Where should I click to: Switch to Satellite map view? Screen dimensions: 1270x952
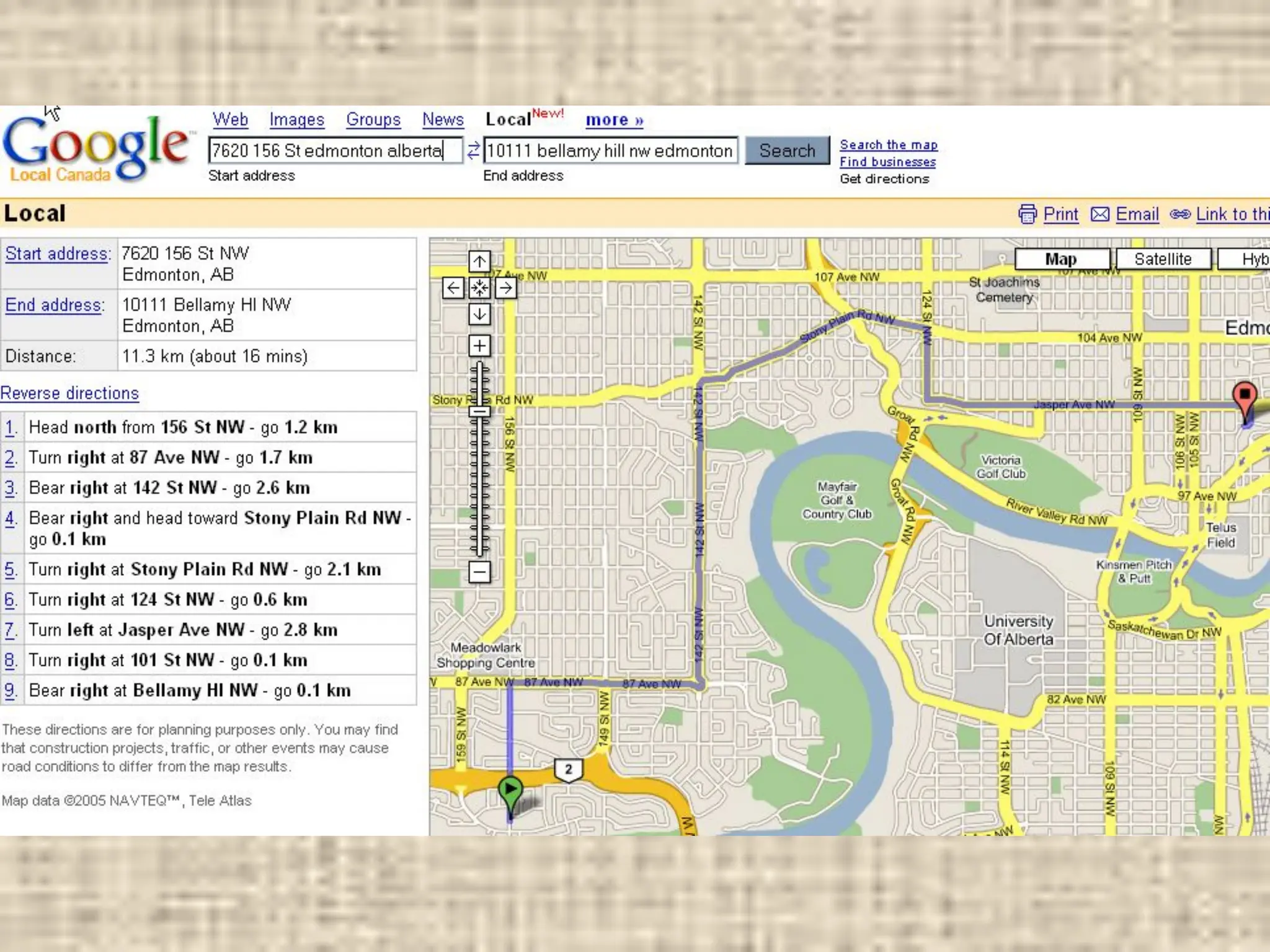[1163, 259]
